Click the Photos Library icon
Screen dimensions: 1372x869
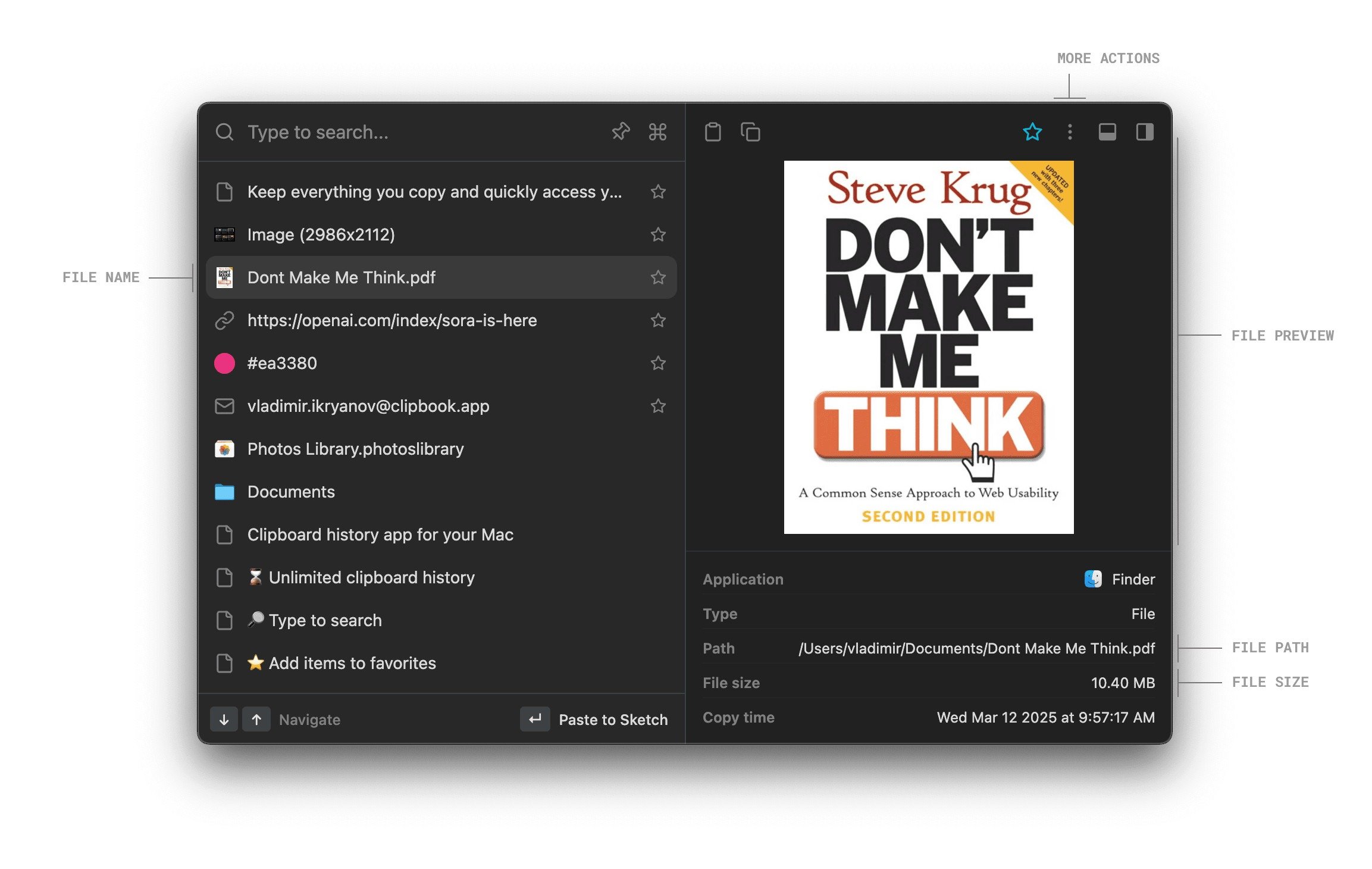click(x=224, y=449)
